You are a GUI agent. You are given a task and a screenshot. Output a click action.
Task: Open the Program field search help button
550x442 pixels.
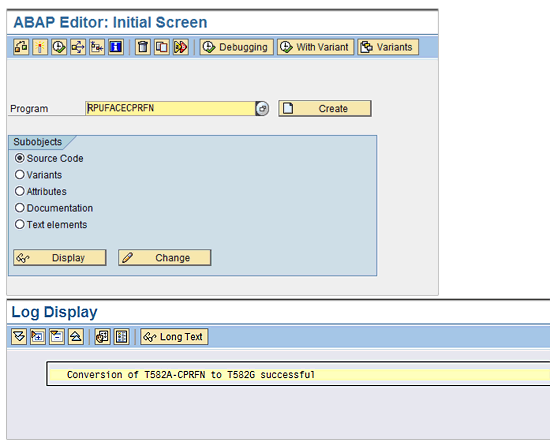coord(262,108)
